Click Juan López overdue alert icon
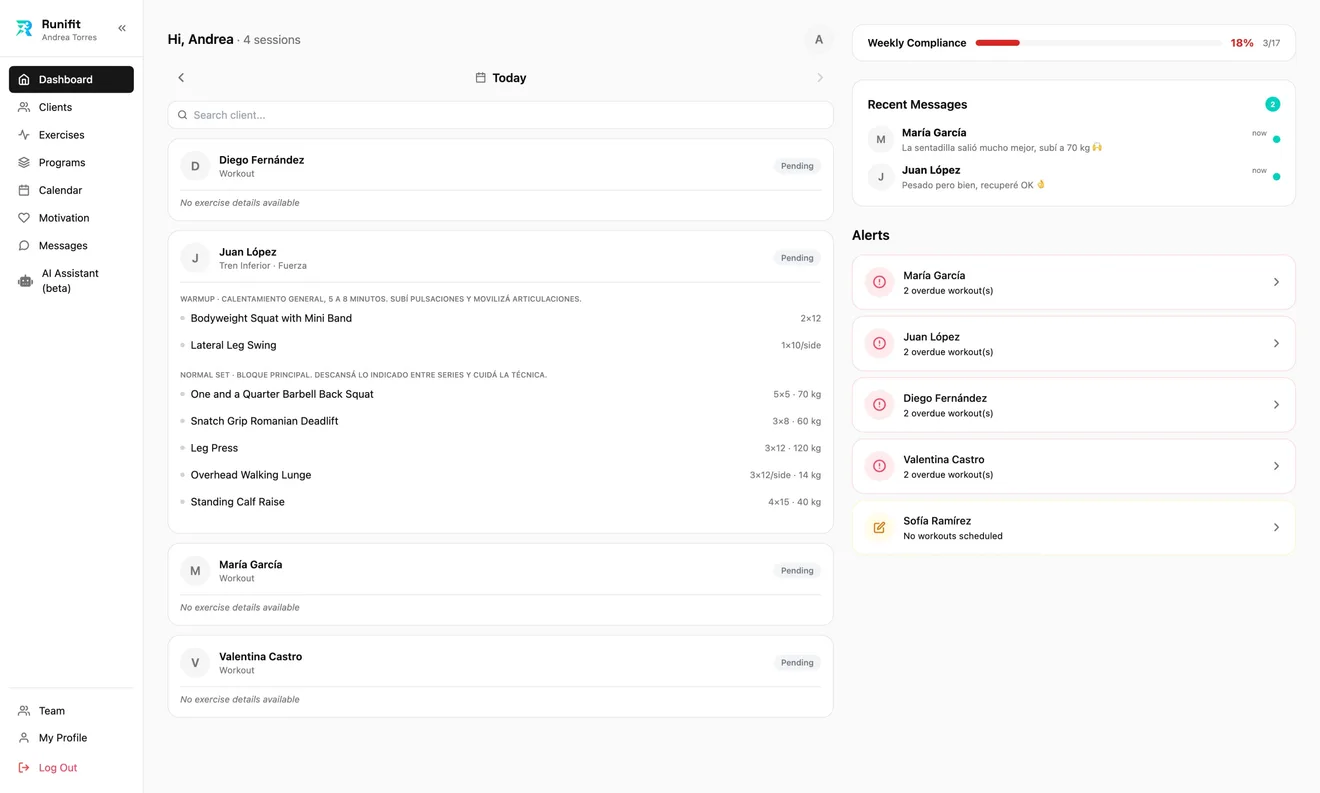The width and height of the screenshot is (1320, 793). coord(879,343)
